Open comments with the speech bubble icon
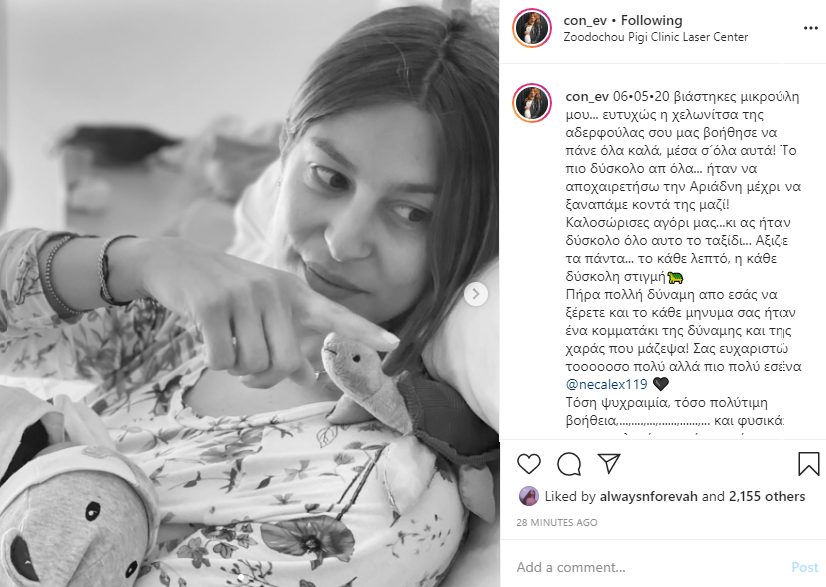 click(x=569, y=464)
